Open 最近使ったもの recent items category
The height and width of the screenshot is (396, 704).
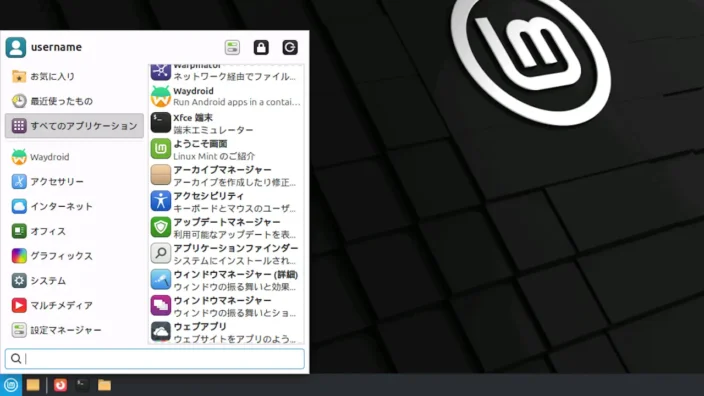pyautogui.click(x=74, y=101)
